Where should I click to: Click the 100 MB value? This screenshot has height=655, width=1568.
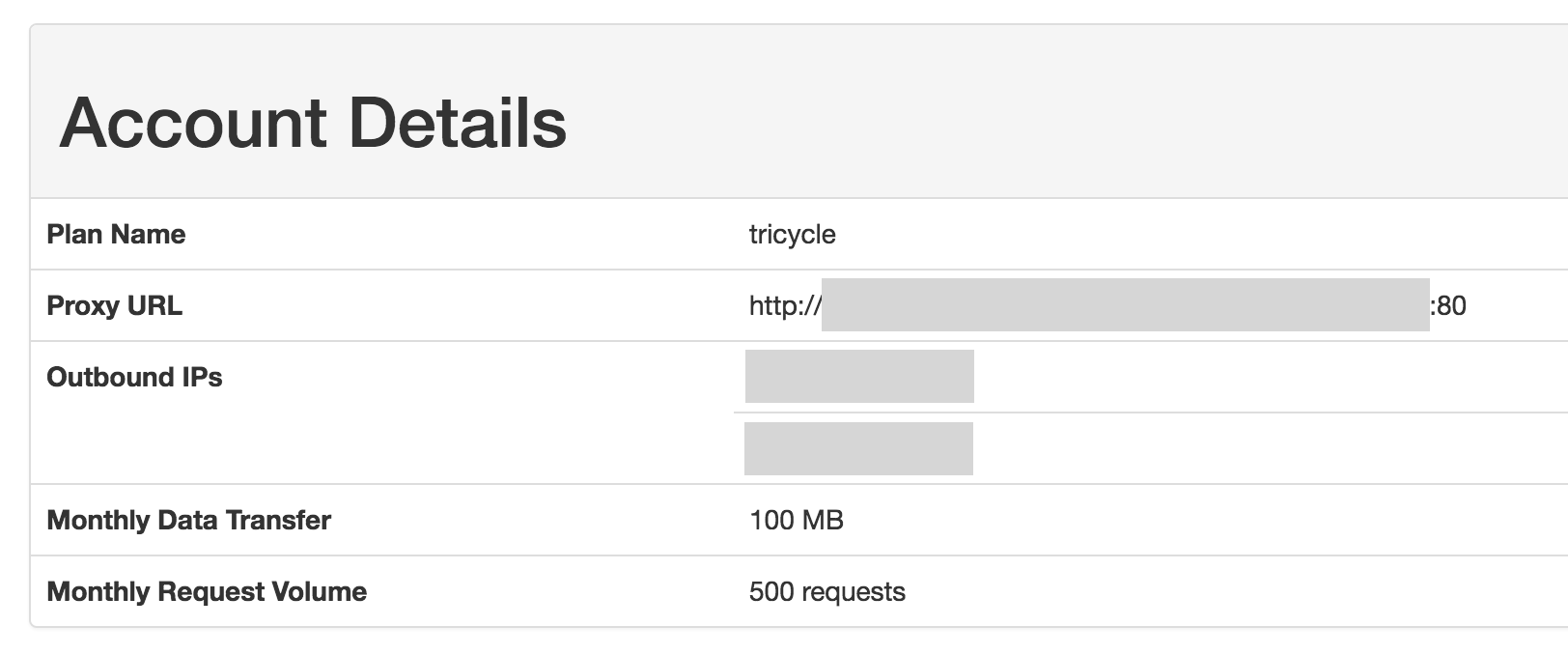(796, 521)
